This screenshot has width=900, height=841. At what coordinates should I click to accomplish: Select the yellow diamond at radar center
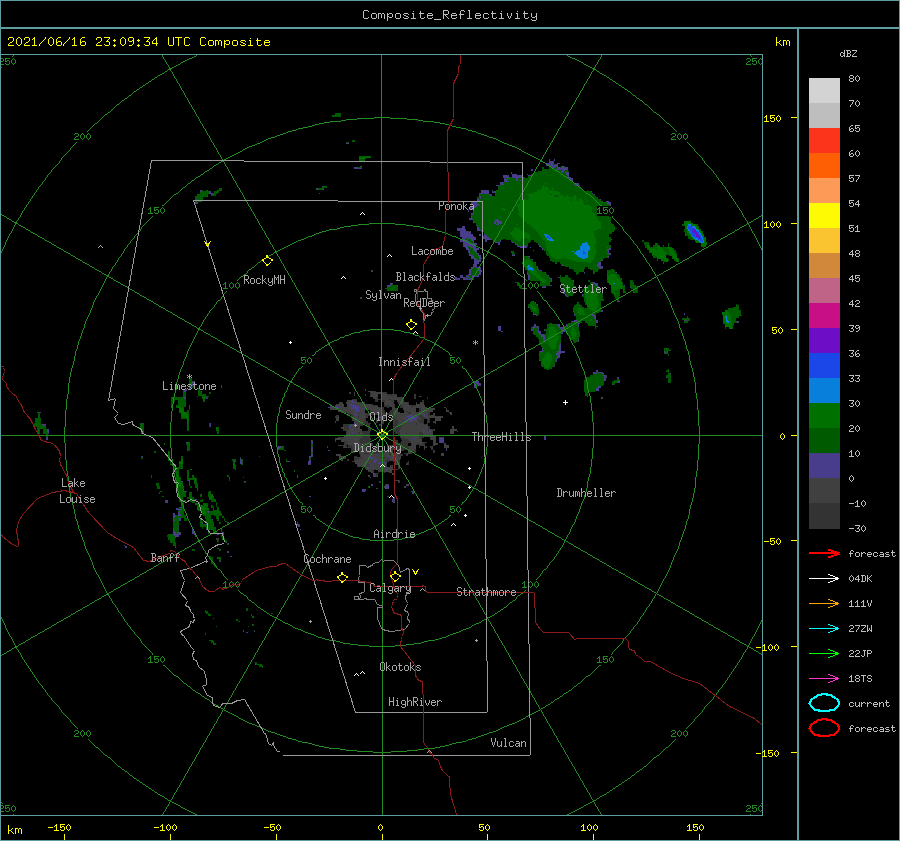pyautogui.click(x=382, y=435)
